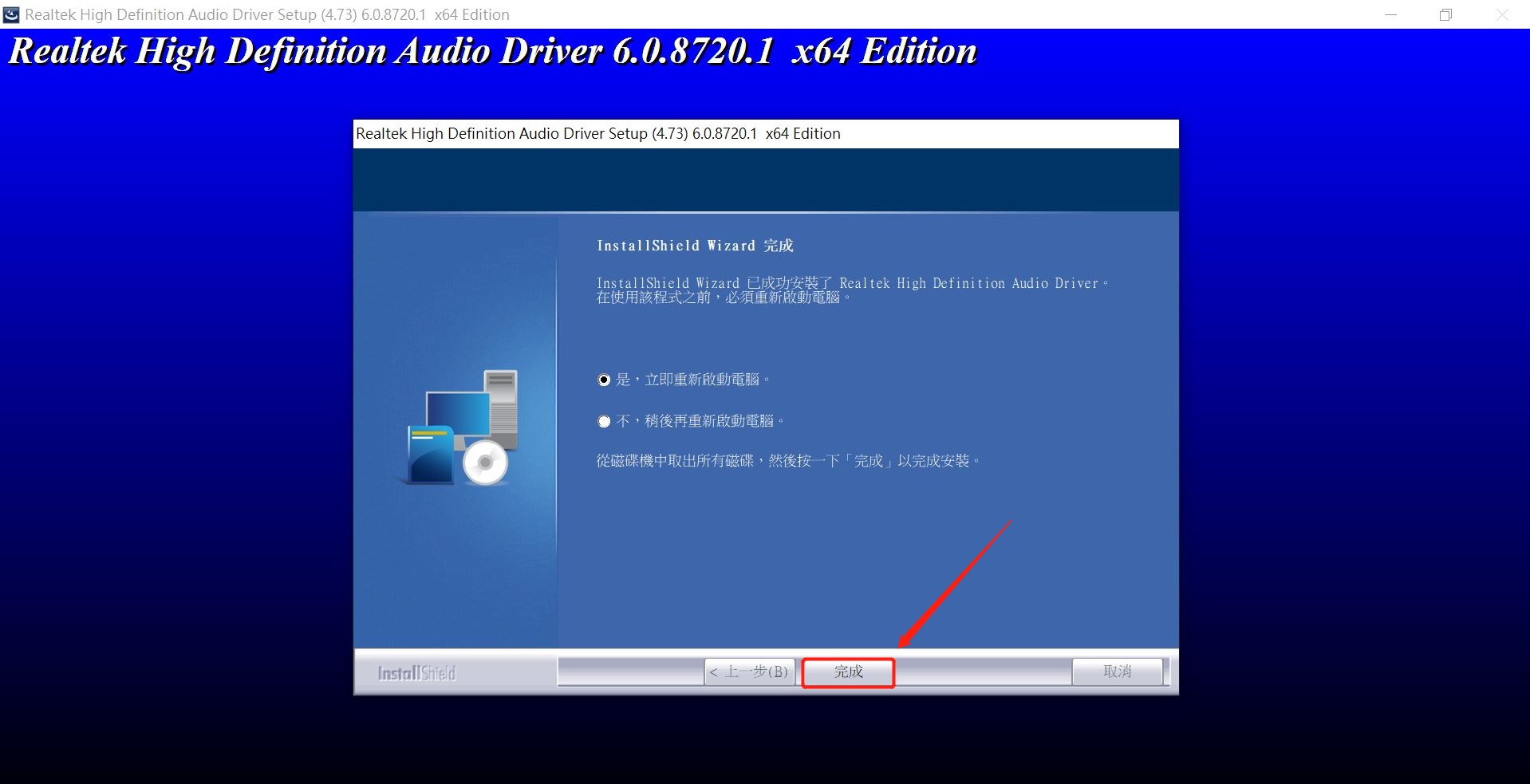This screenshot has height=784, width=1530.
Task: Click the InstallShield logo at bottom left
Action: point(416,673)
